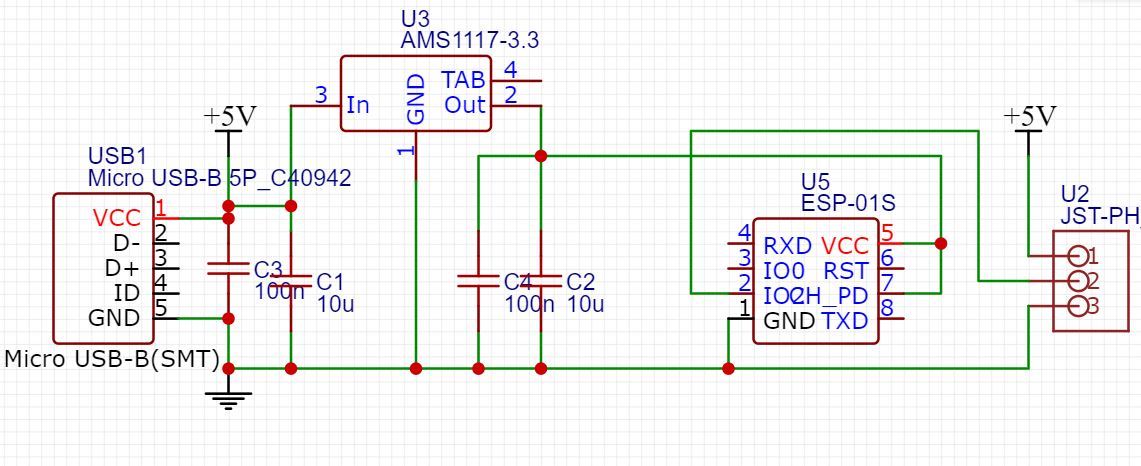Click the TXD pin label on ESP-01S
Screen dimensions: 1141x466
click(x=845, y=320)
